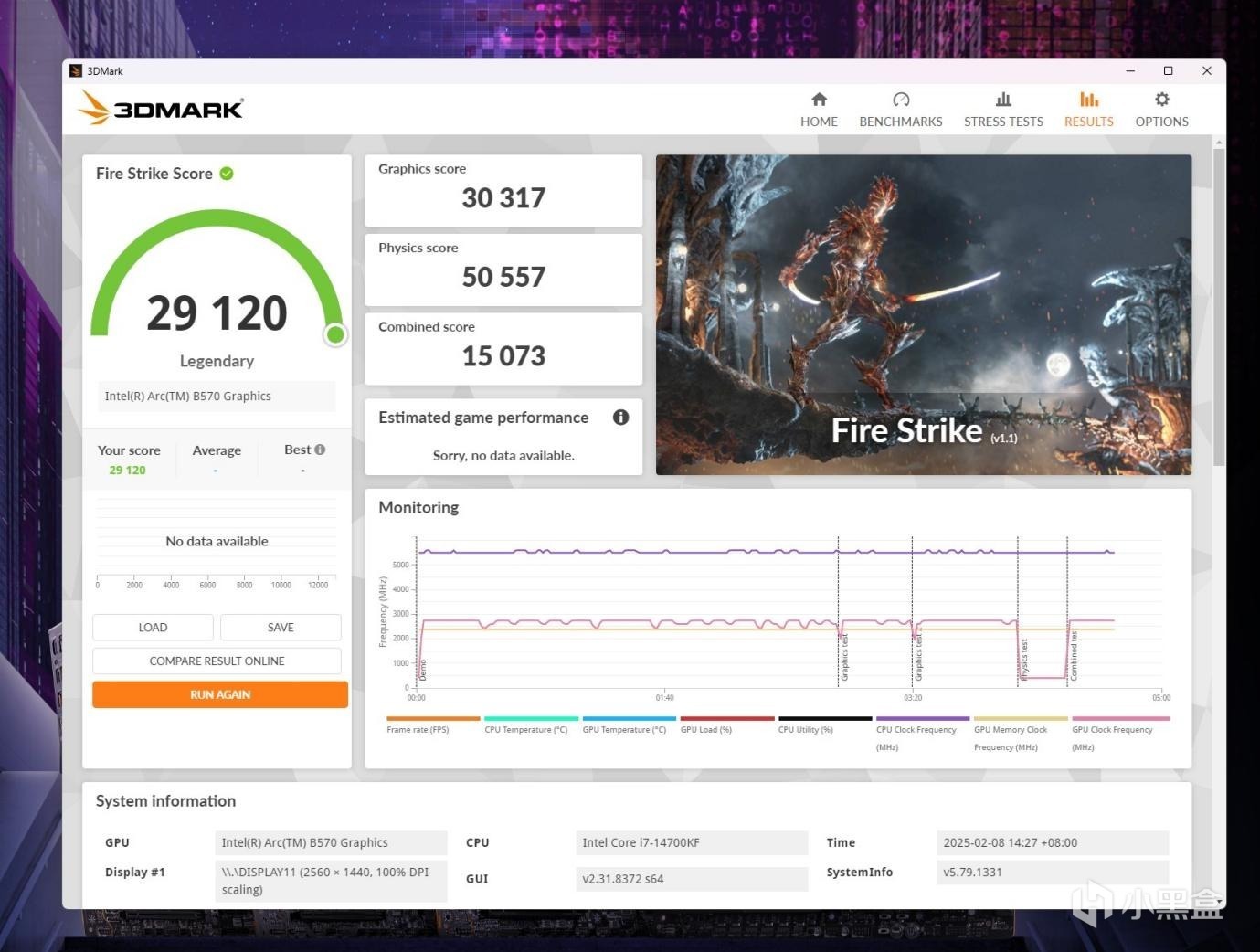Toggle the CPU Utility (%) legend series
Viewport: 1260px width, 952px height.
click(x=824, y=725)
